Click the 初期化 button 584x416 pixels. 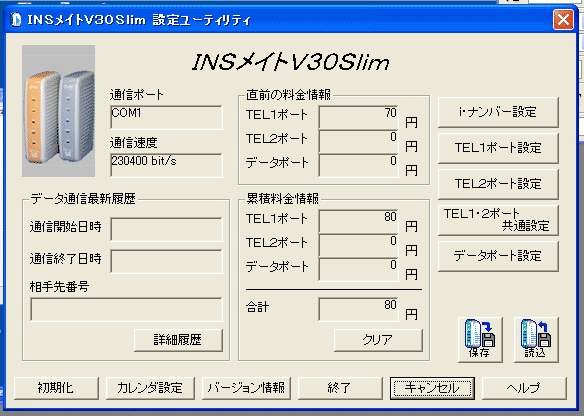[x=56, y=388]
